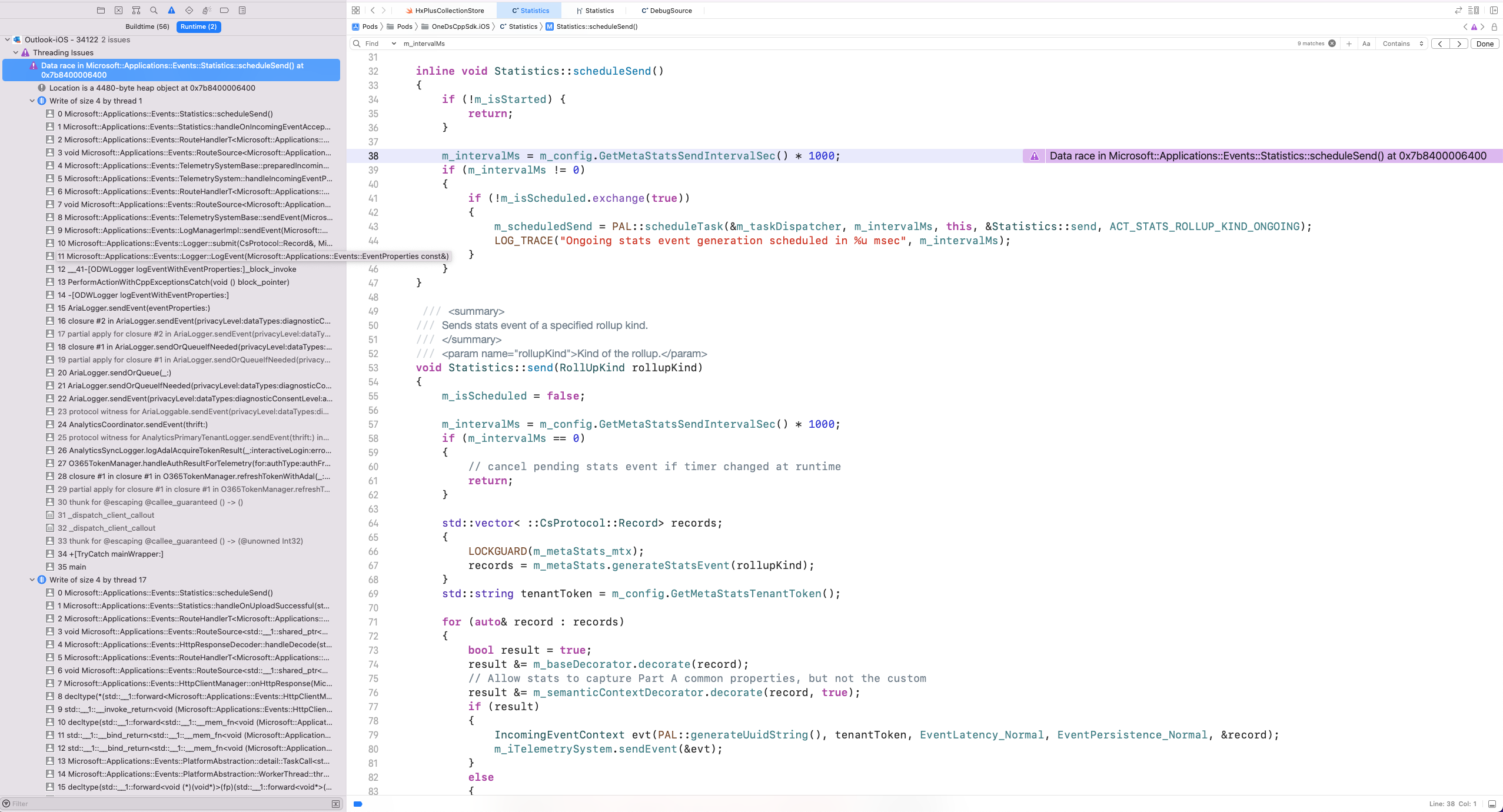Select the Issue navigator warning icon

point(171,10)
